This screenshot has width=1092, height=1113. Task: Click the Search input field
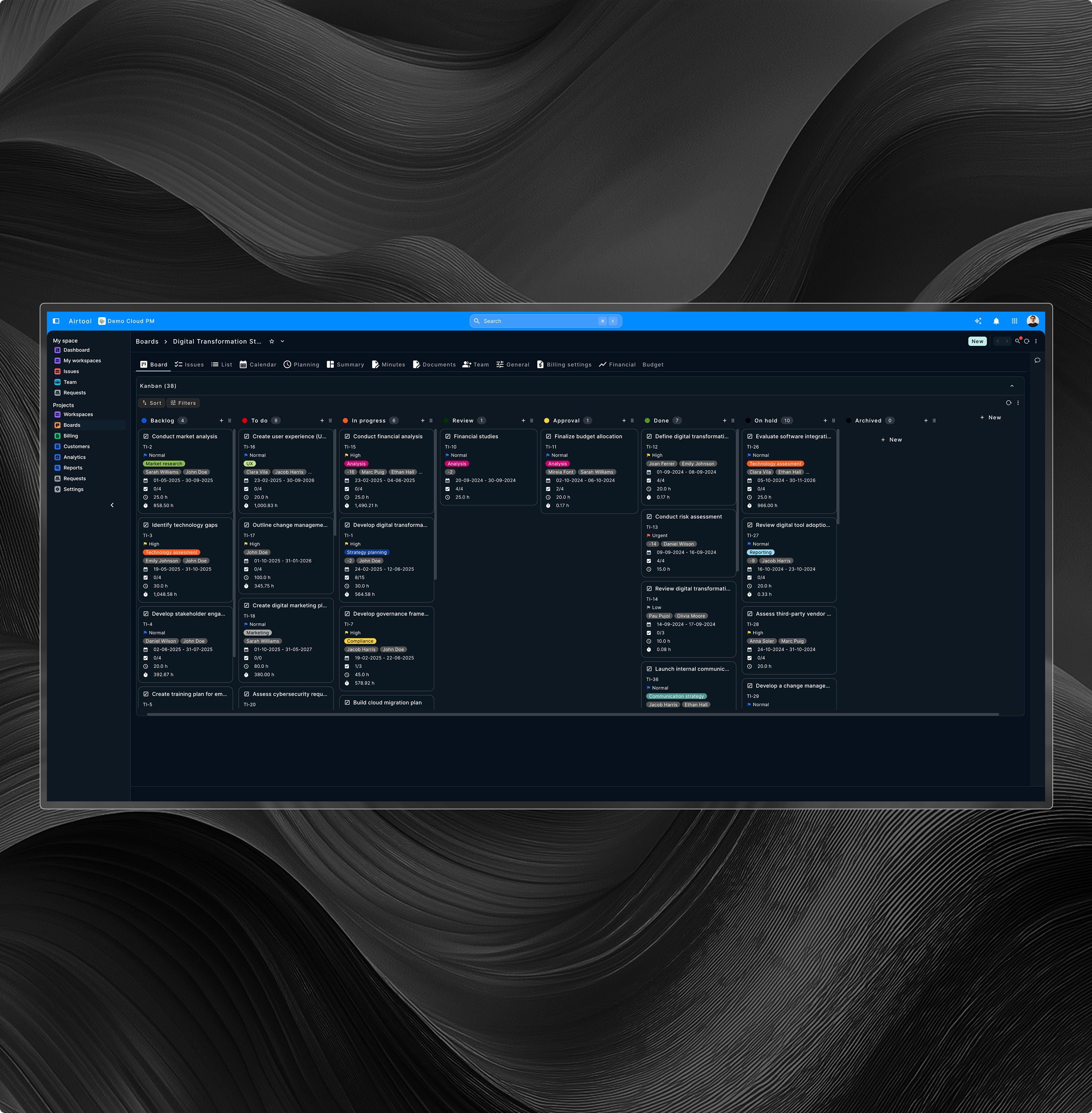[x=539, y=321]
